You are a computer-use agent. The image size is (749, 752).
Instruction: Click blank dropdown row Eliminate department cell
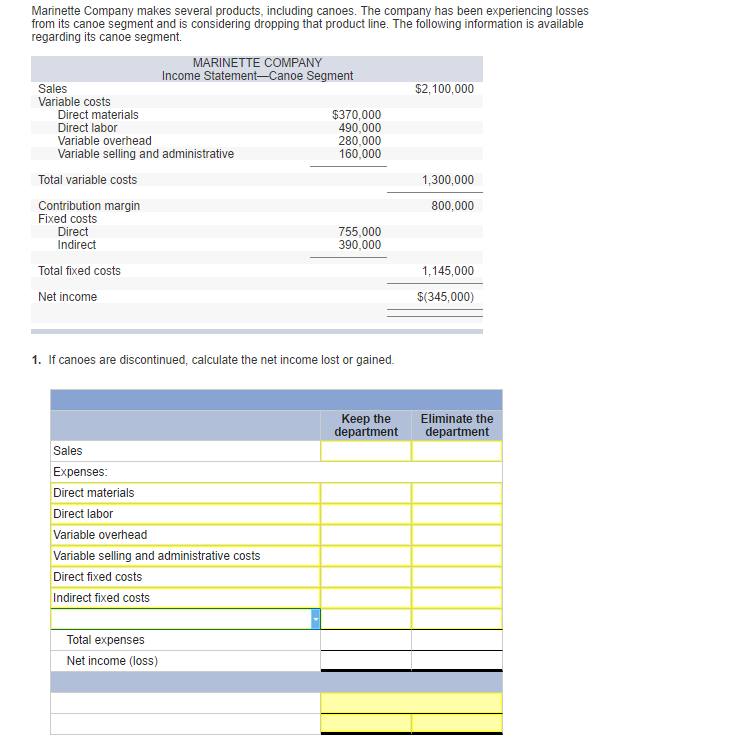(x=457, y=619)
